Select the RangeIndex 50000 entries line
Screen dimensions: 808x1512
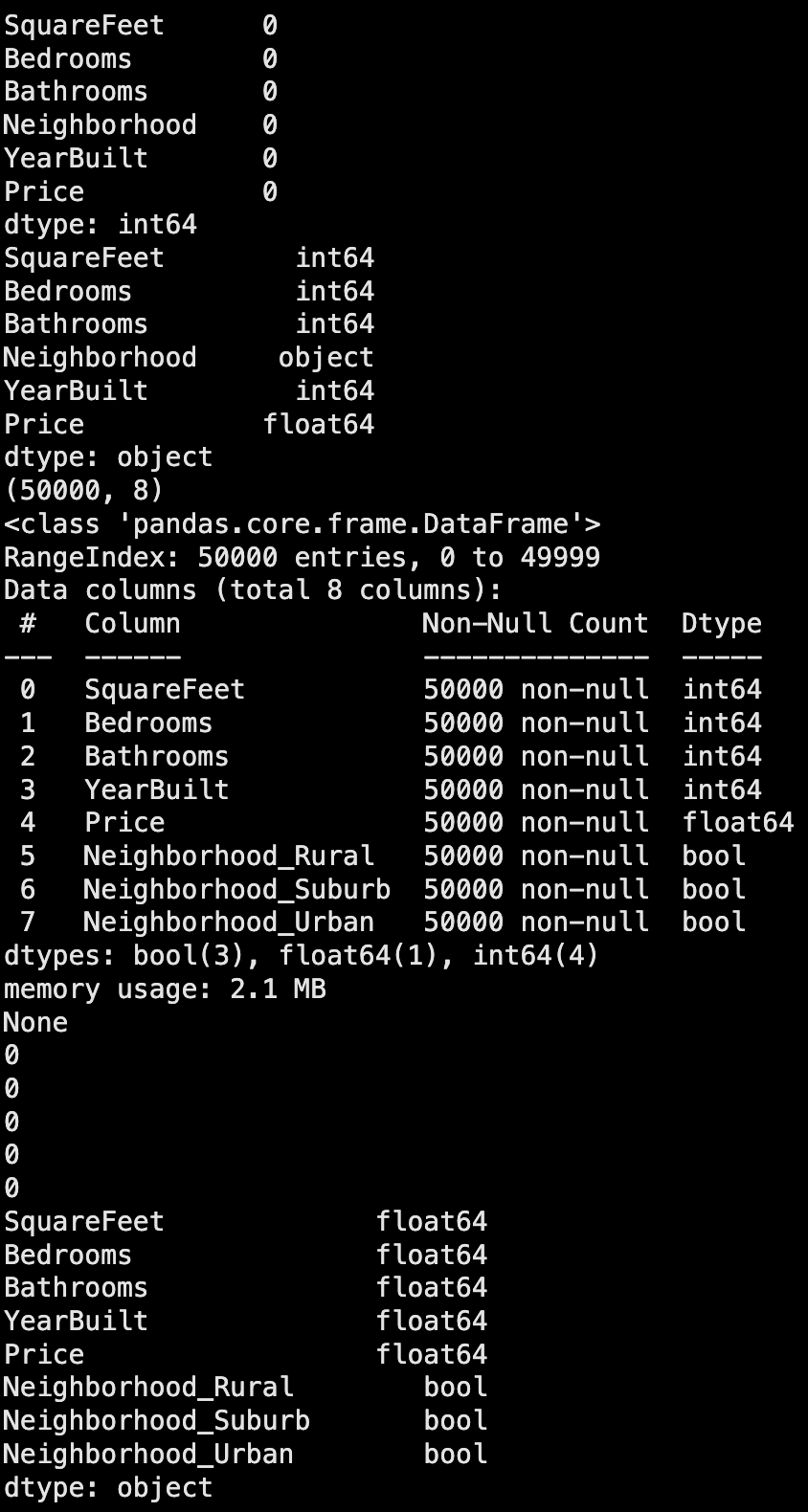[x=302, y=557]
